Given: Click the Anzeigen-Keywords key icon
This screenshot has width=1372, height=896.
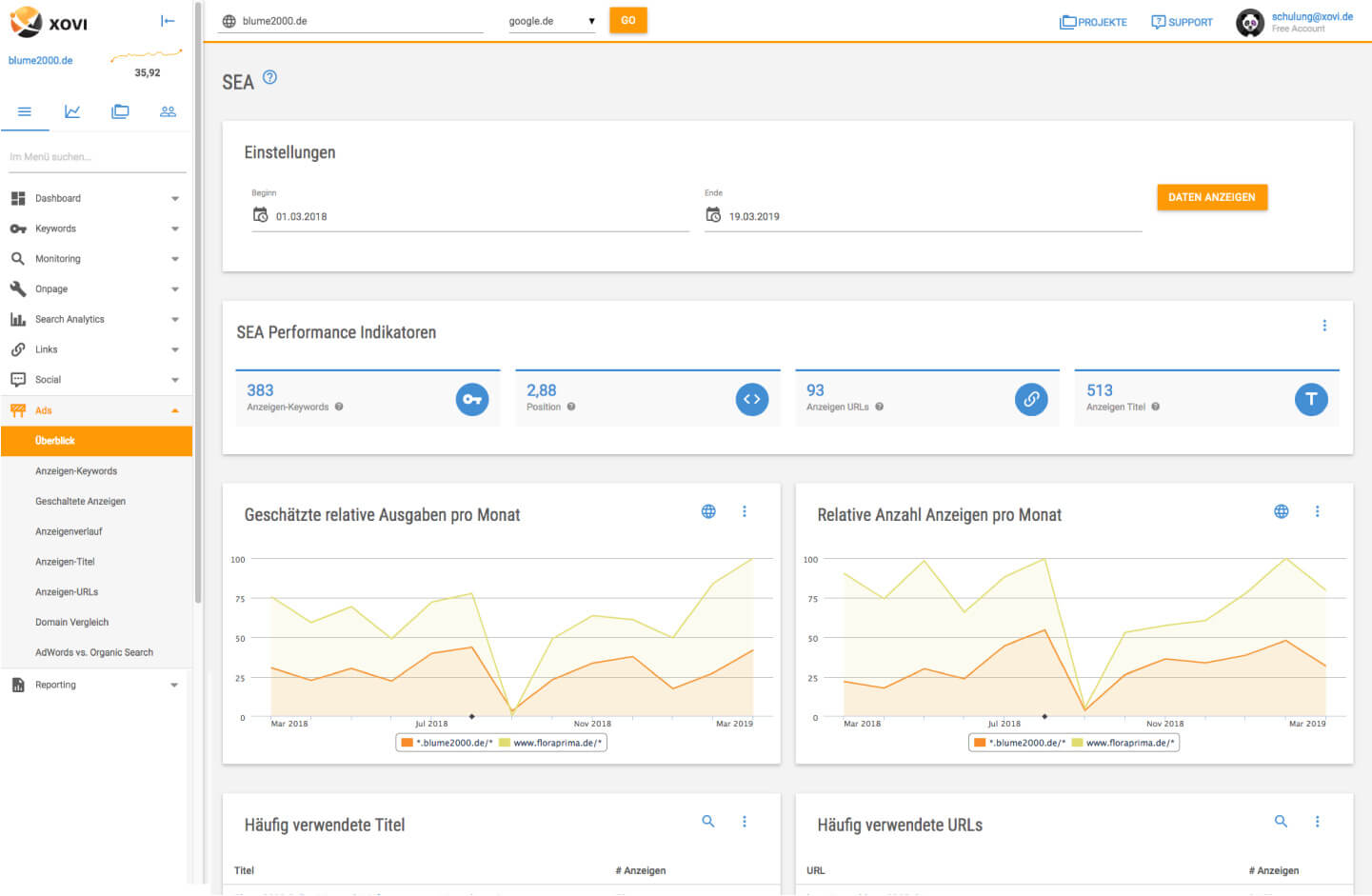Looking at the screenshot, I should pos(472,399).
